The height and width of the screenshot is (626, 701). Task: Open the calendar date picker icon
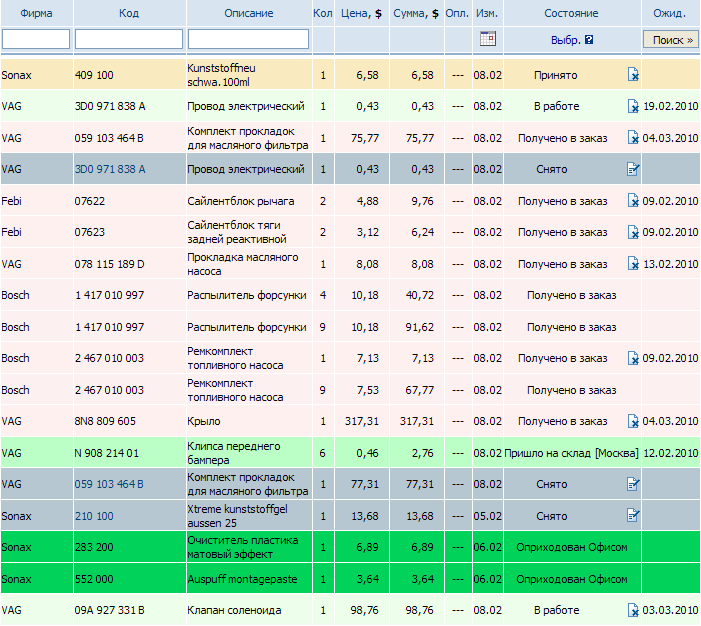[488, 39]
